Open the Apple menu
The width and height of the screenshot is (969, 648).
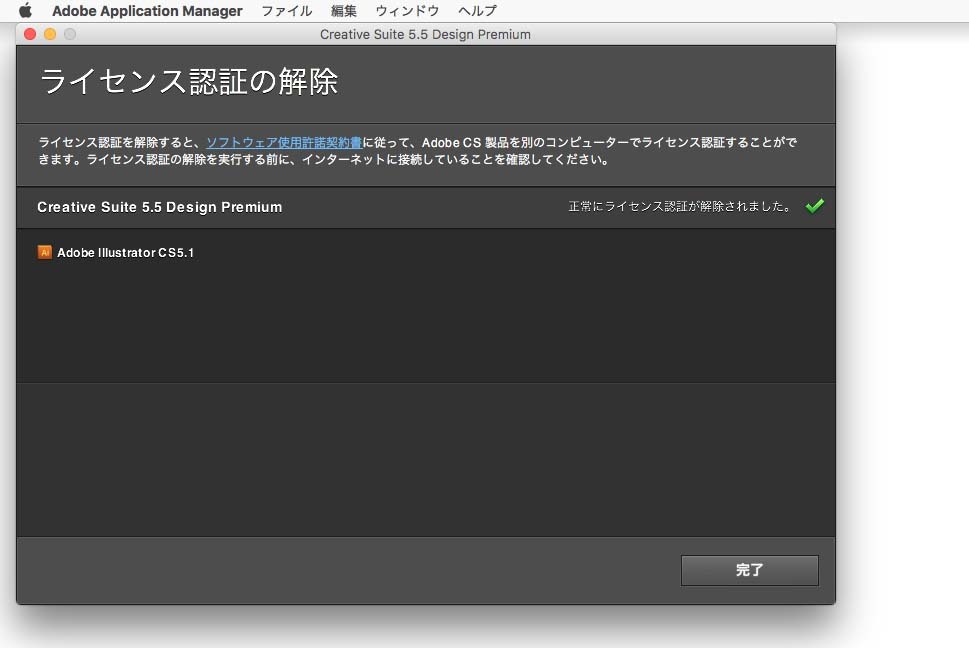coord(25,11)
